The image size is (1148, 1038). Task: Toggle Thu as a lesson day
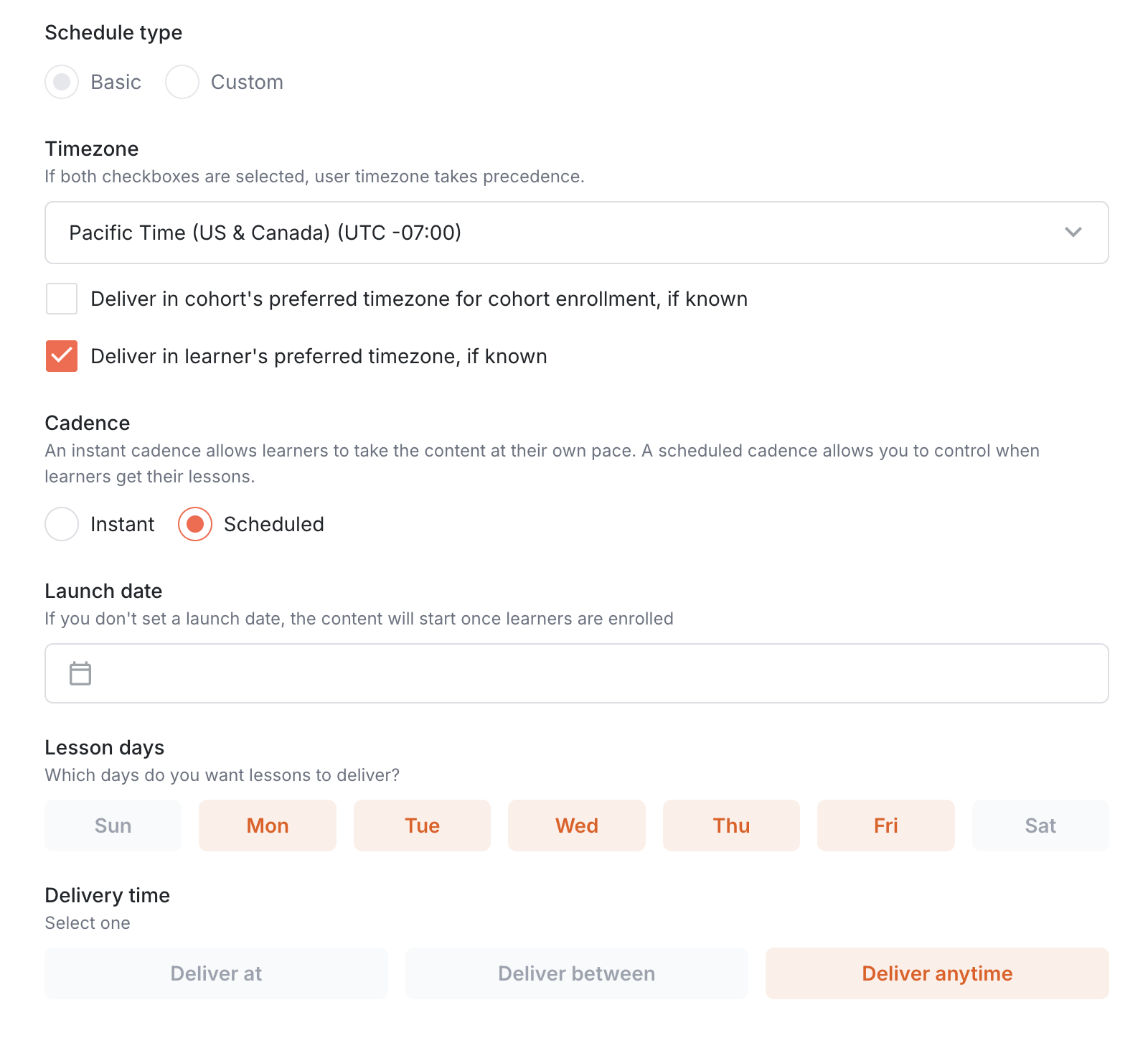[731, 826]
